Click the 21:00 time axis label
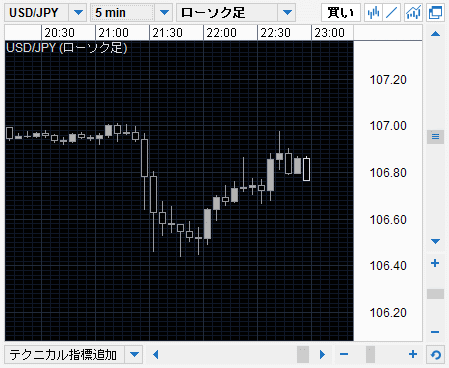449x368 pixels. [x=113, y=33]
